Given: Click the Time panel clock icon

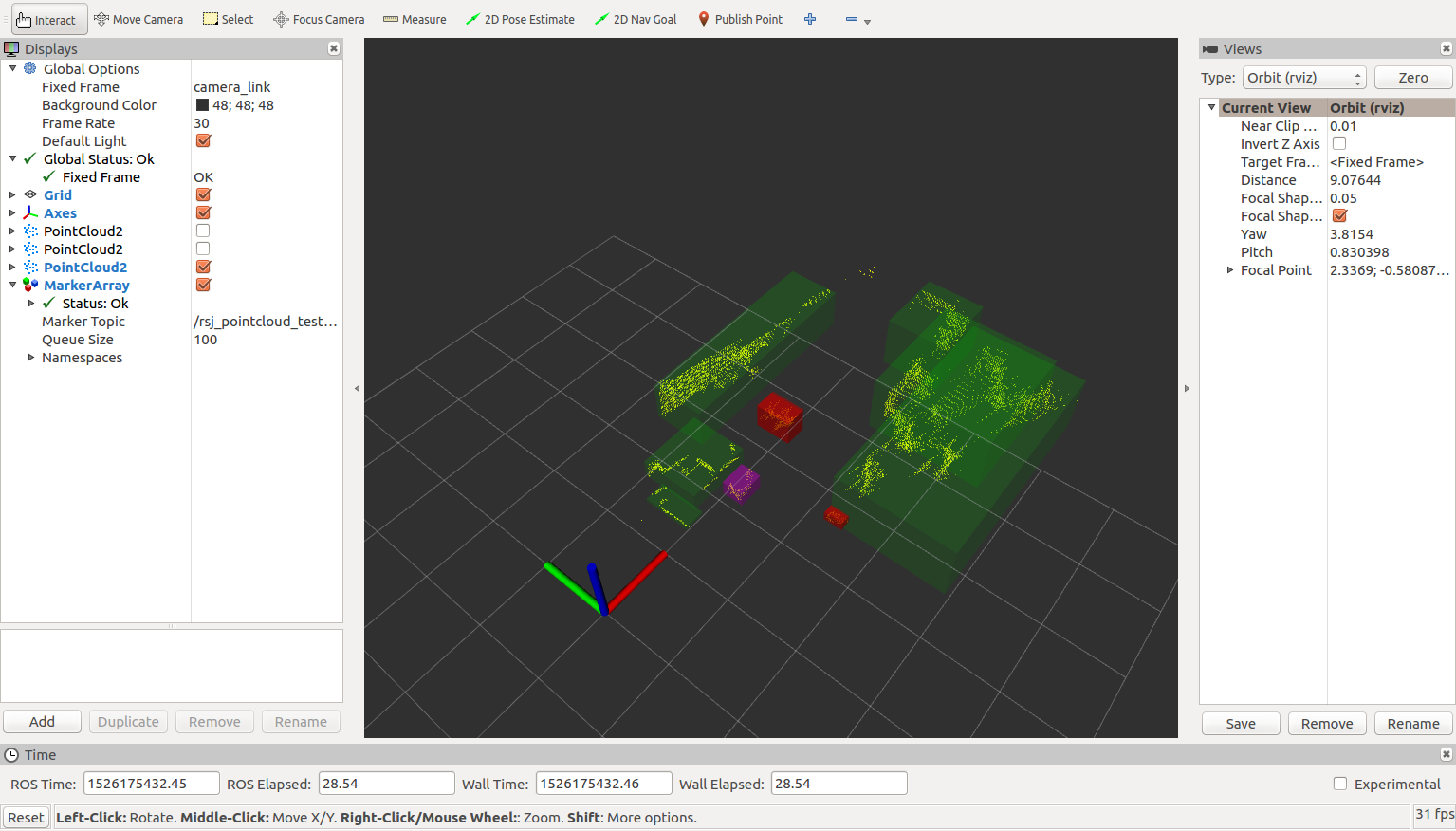Looking at the screenshot, I should [11, 754].
